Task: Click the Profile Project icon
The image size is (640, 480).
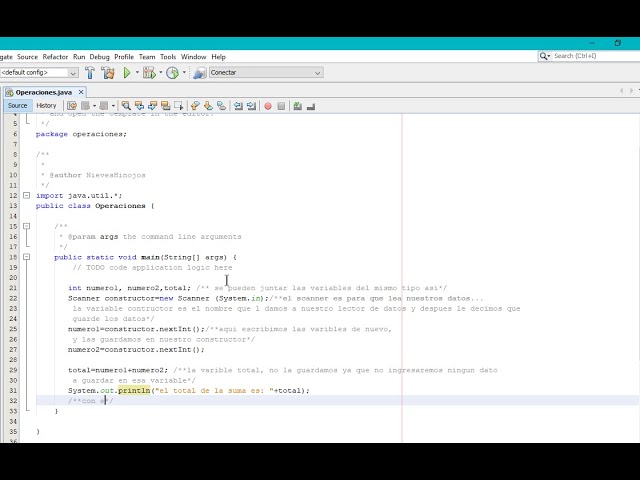Action: [x=172, y=73]
